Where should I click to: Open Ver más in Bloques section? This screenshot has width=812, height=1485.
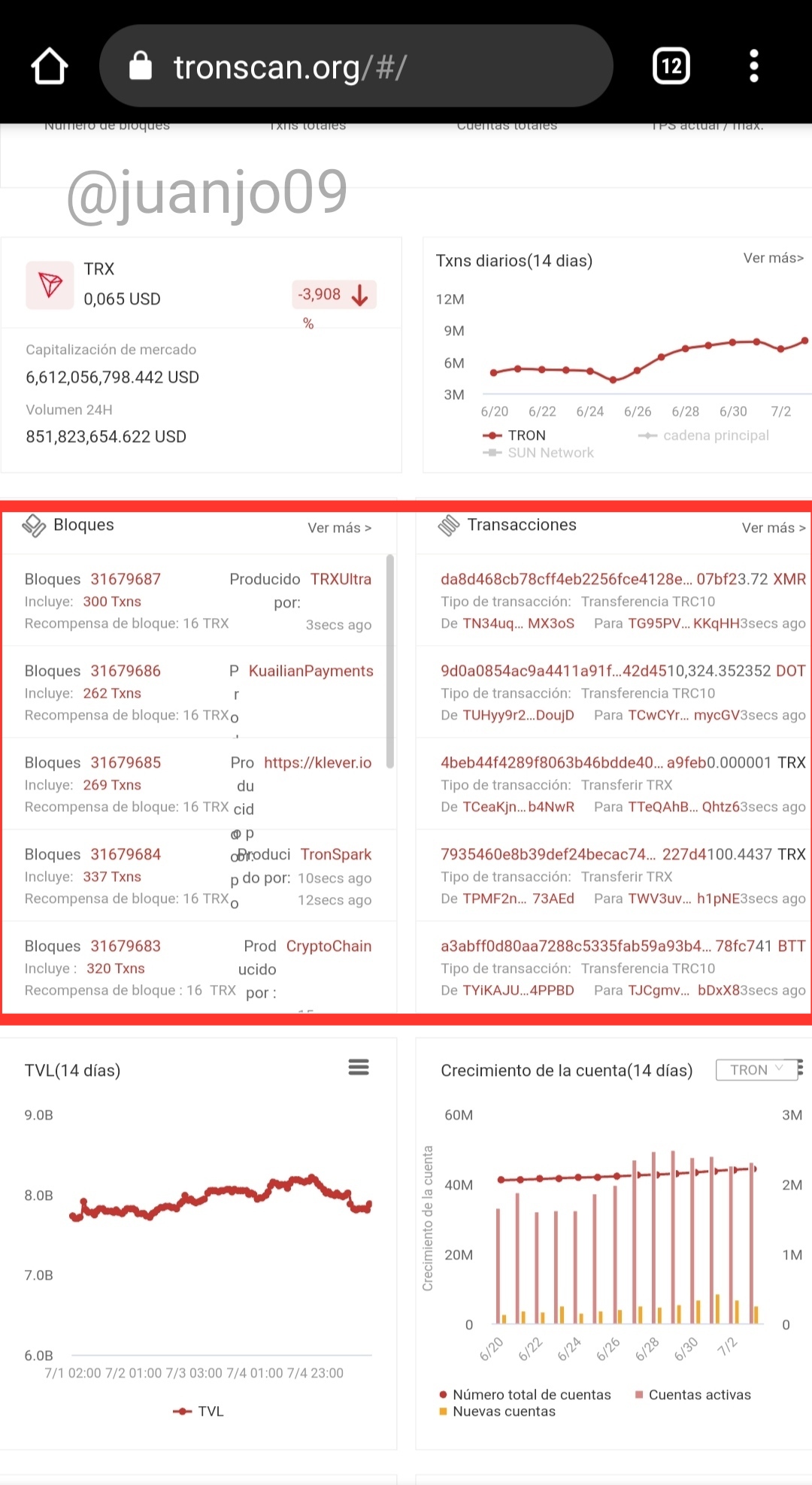tap(339, 528)
